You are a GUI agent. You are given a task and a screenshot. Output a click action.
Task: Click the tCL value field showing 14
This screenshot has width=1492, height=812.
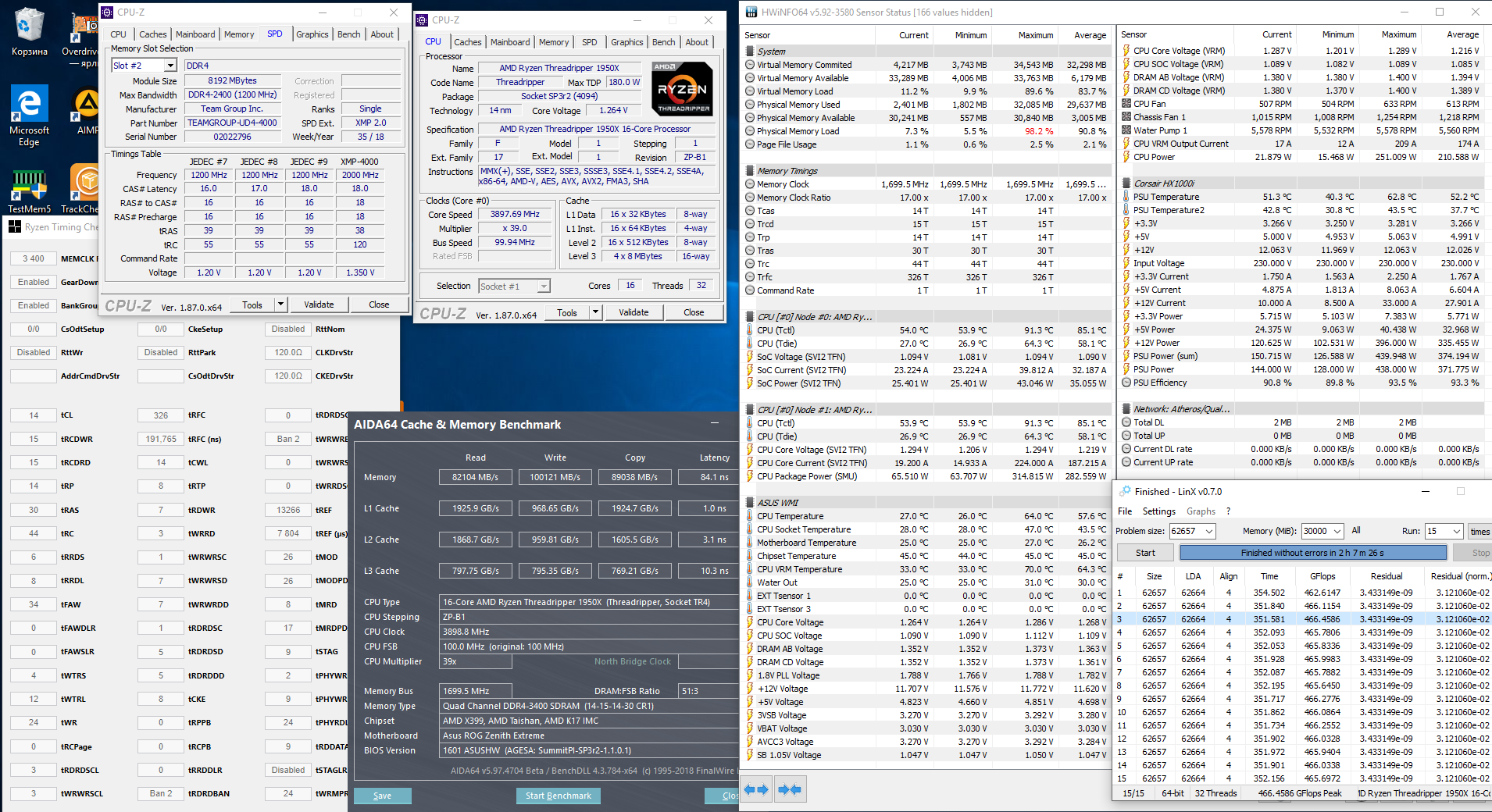click(x=34, y=415)
